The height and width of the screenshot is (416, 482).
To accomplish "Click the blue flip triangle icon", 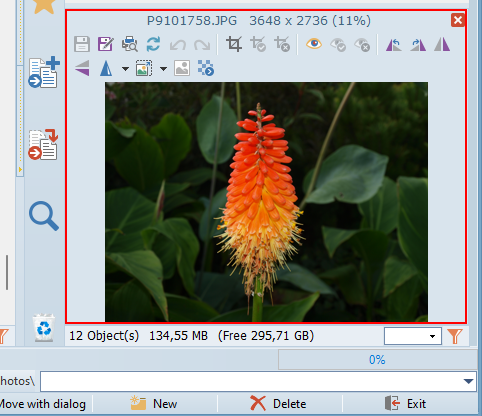I will 106,69.
